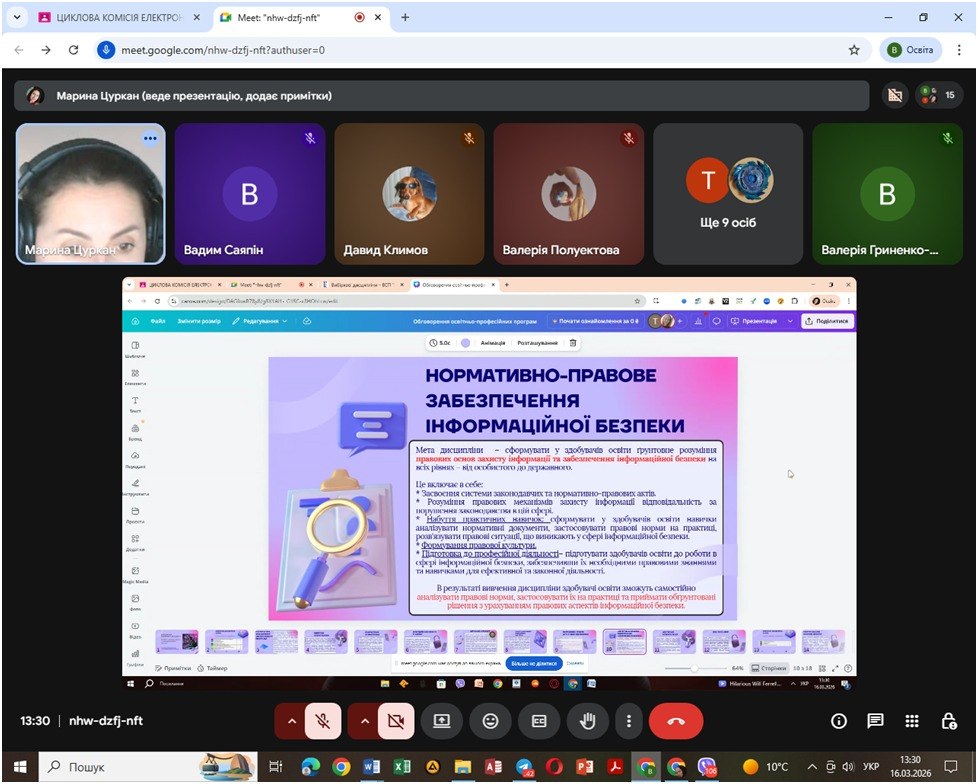Open more options three-dot menu
This screenshot has height=784, width=978.
(x=628, y=720)
